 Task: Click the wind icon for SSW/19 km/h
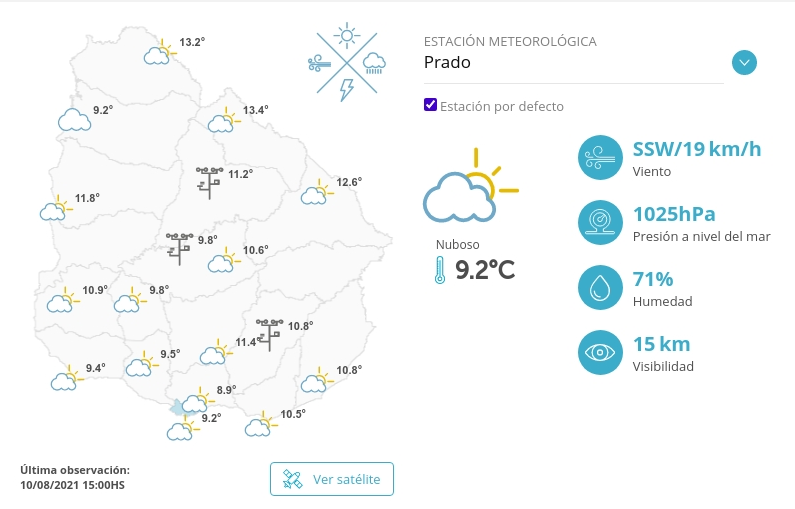pos(601,158)
